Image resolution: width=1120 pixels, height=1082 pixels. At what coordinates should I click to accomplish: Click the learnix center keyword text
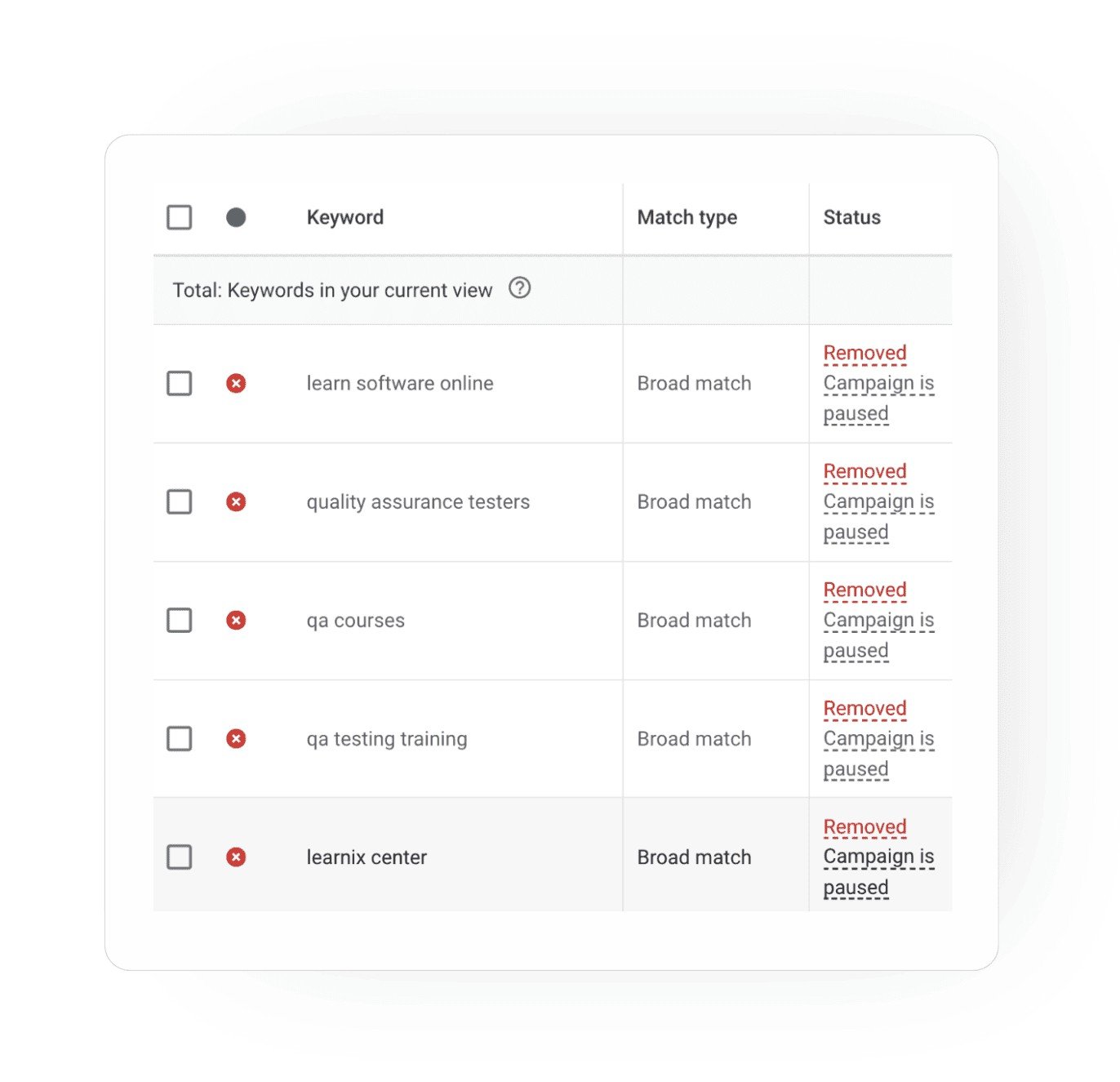[367, 857]
